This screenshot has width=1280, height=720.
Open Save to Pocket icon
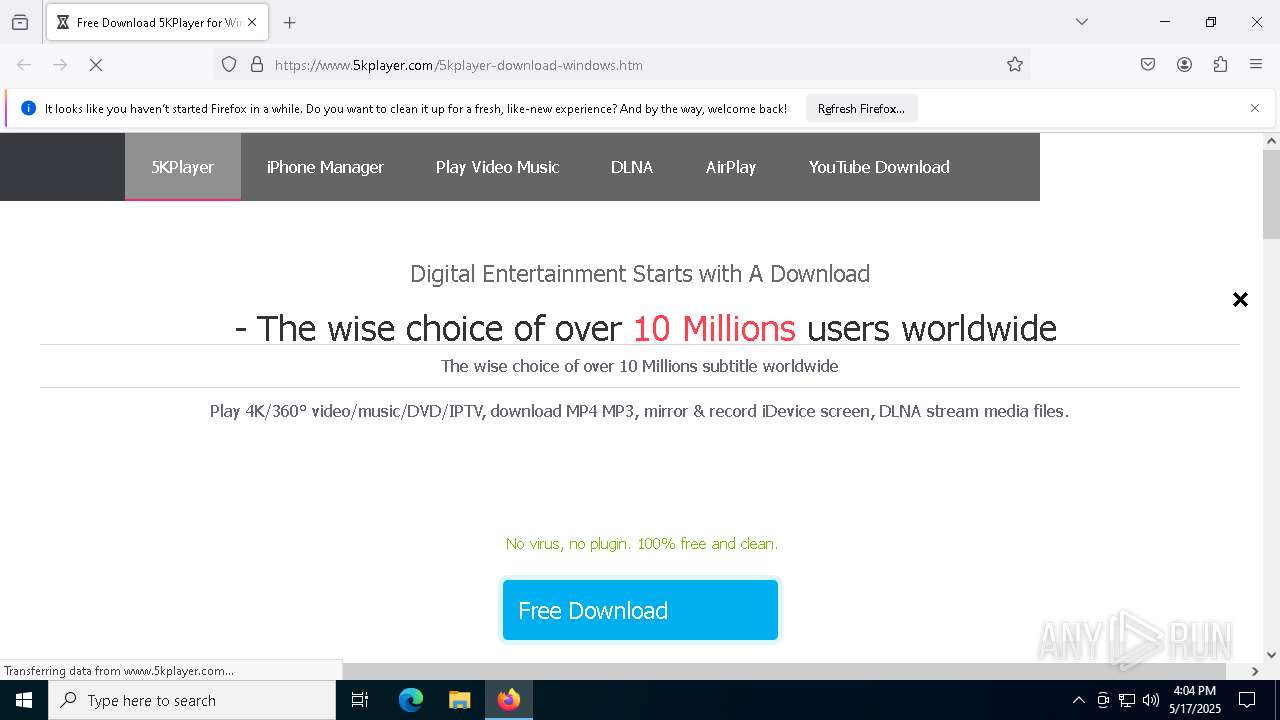point(1148,65)
